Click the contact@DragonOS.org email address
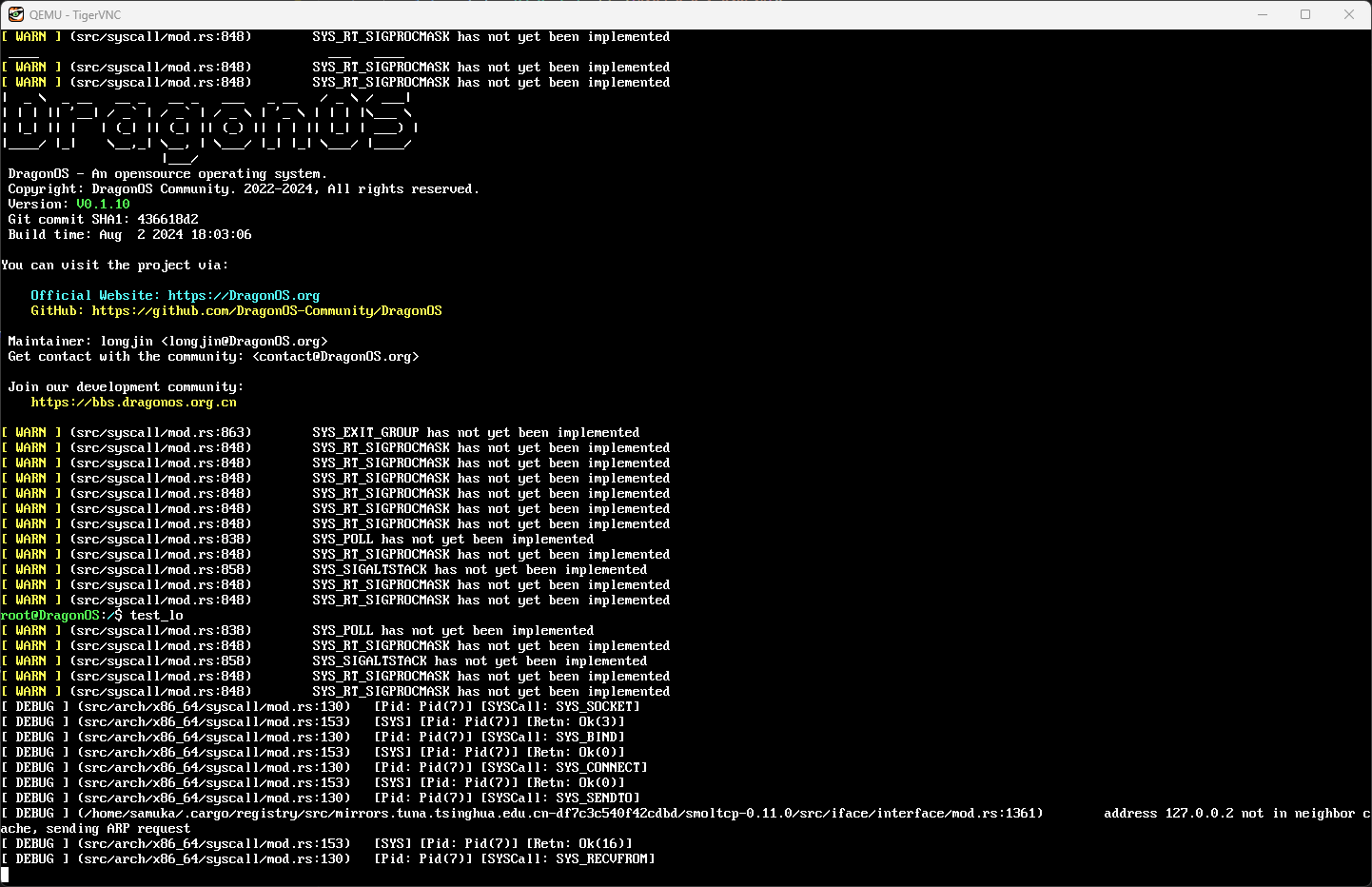This screenshot has width=1372, height=887. click(x=336, y=357)
